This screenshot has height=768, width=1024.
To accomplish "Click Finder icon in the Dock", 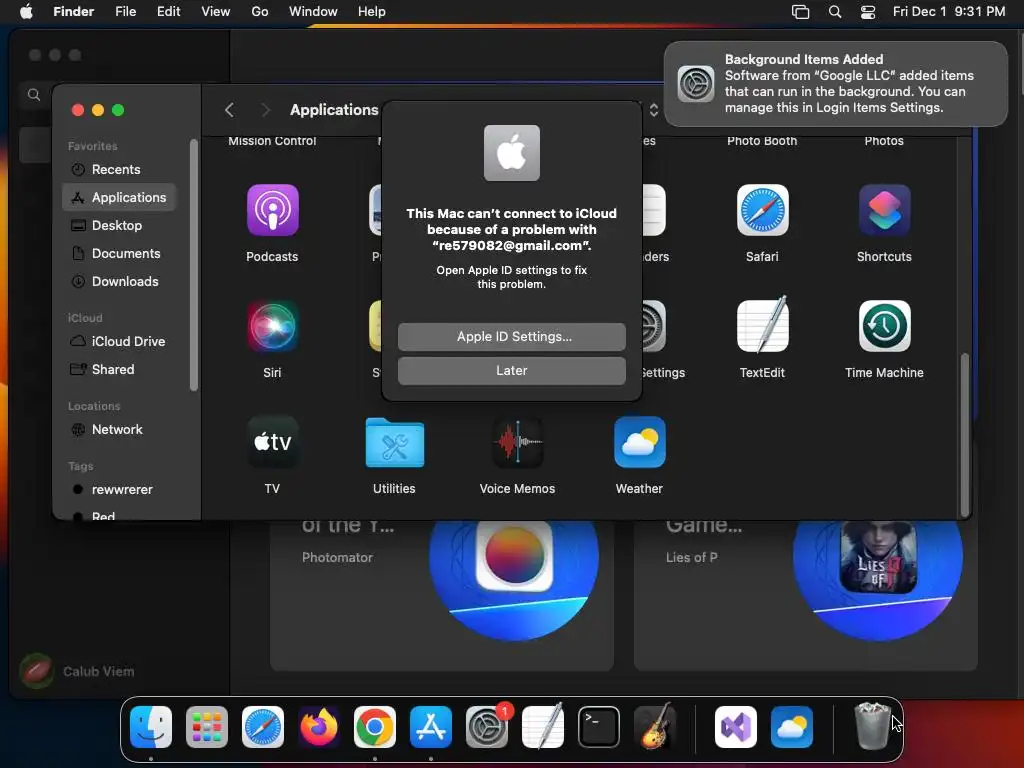I will pyautogui.click(x=151, y=727).
